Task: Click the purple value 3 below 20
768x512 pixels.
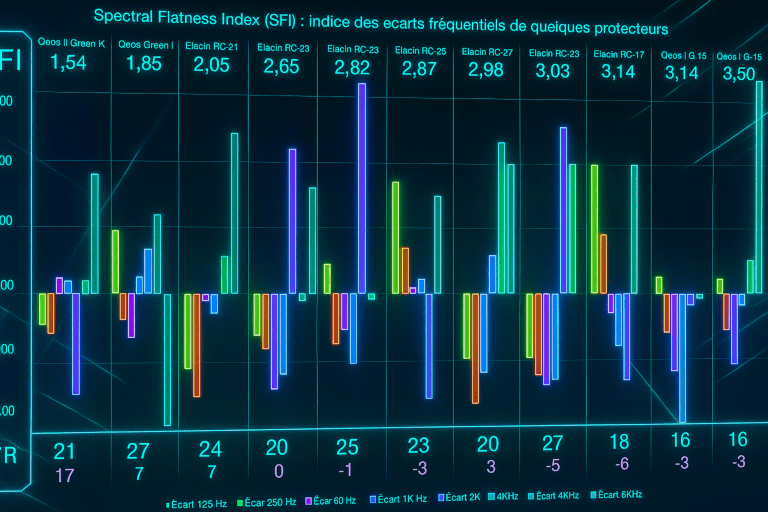Action: 491,467
